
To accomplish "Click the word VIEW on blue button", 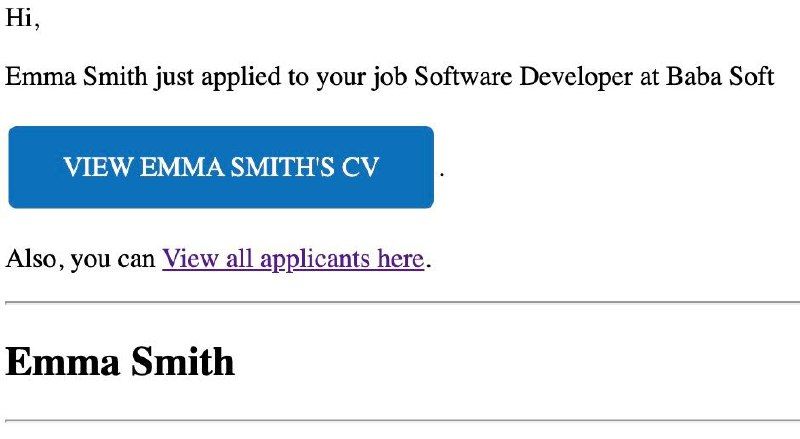I will click(x=97, y=167).
